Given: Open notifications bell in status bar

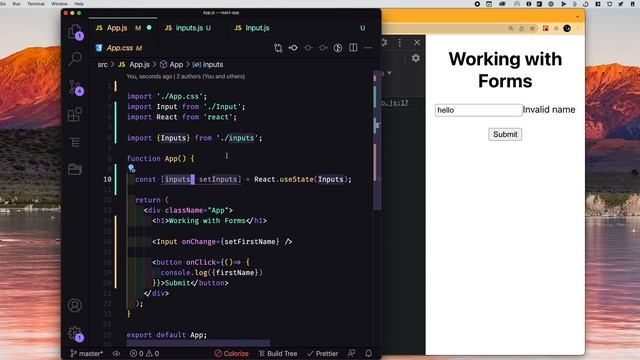Looking at the screenshot, I should point(369,353).
